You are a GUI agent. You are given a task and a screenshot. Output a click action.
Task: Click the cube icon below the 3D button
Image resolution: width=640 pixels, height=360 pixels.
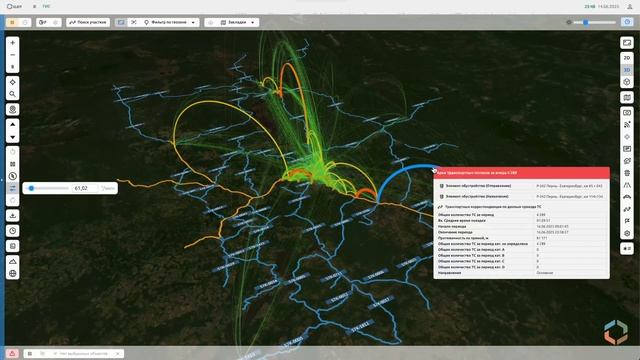[x=627, y=82]
